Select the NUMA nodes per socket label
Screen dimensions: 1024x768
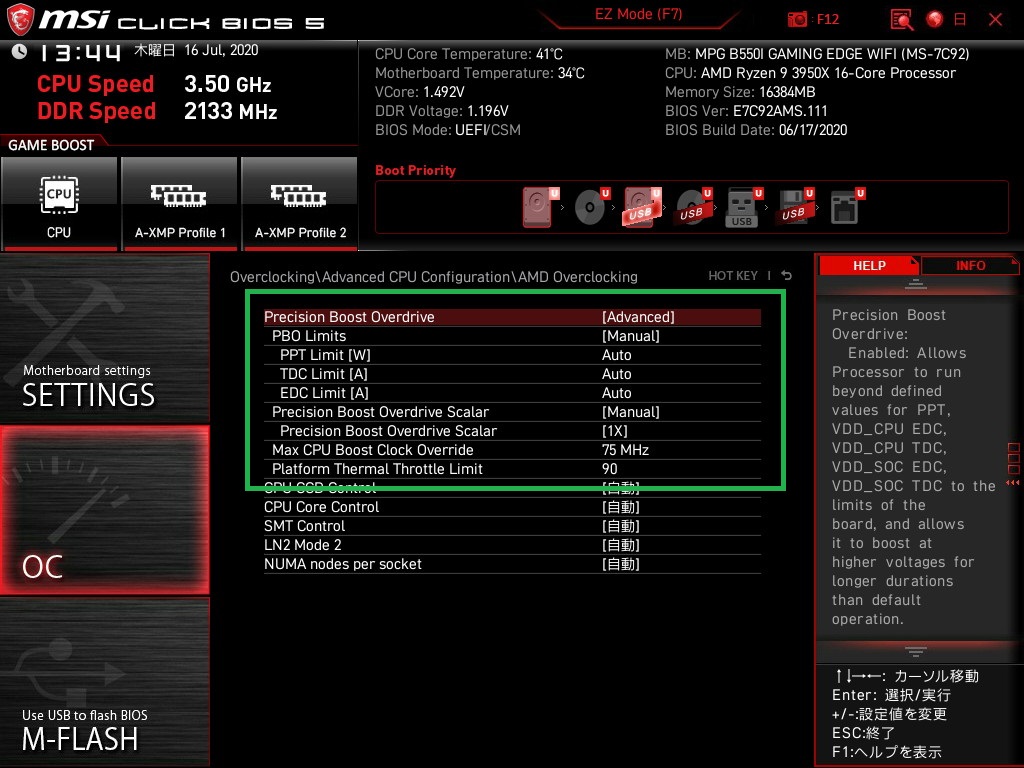tap(342, 564)
